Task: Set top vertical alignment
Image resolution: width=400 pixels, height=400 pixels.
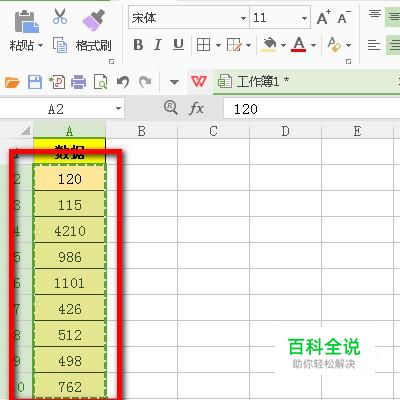Action: 375,15
